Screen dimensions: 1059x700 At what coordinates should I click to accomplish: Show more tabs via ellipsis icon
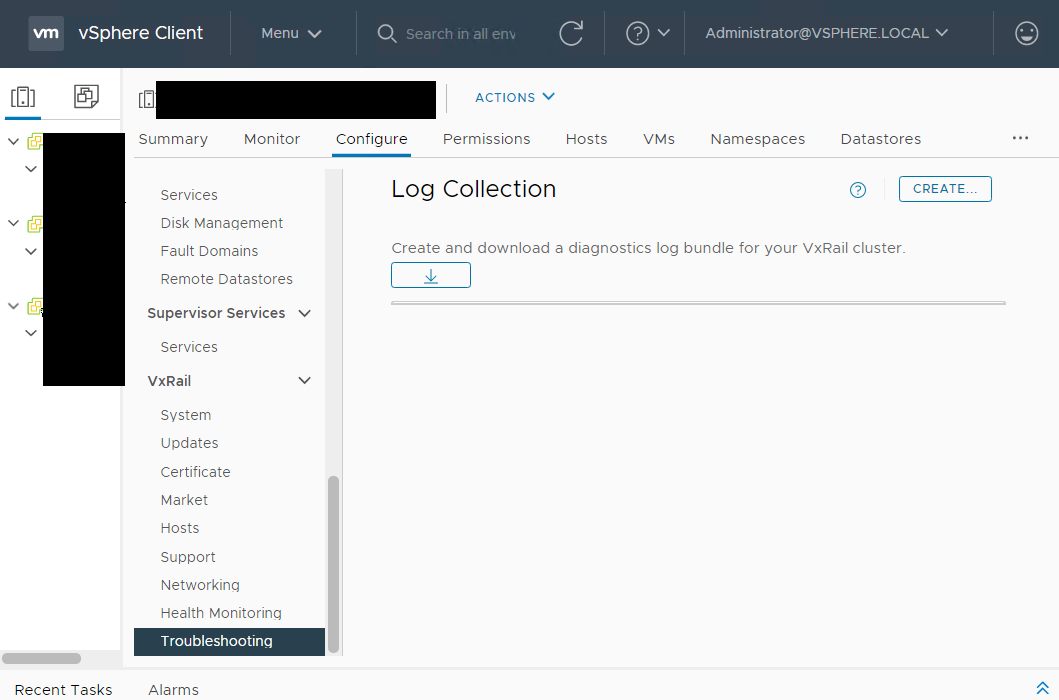point(1020,138)
